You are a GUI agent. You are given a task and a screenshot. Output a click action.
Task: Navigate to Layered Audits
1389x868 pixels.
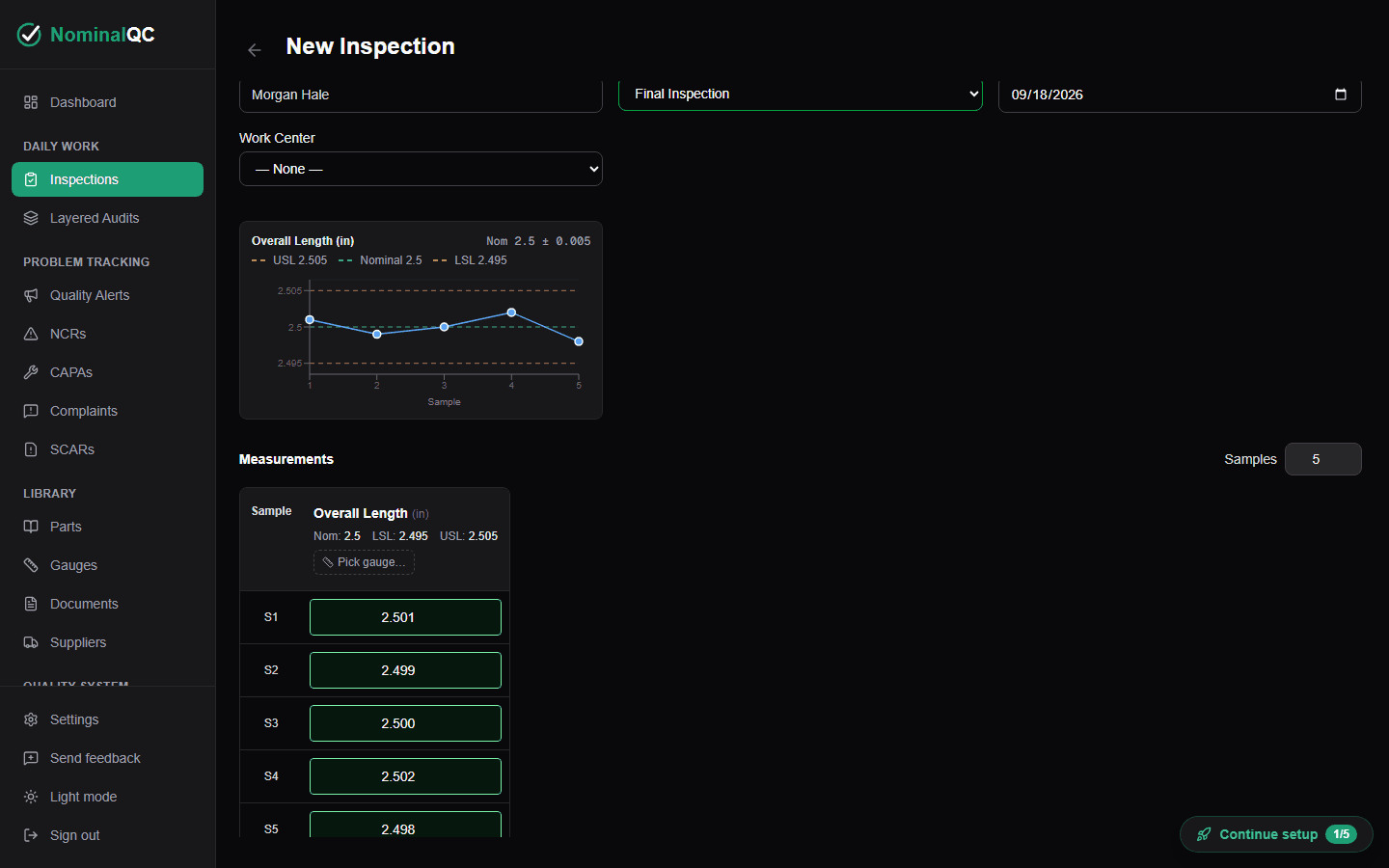click(x=107, y=218)
